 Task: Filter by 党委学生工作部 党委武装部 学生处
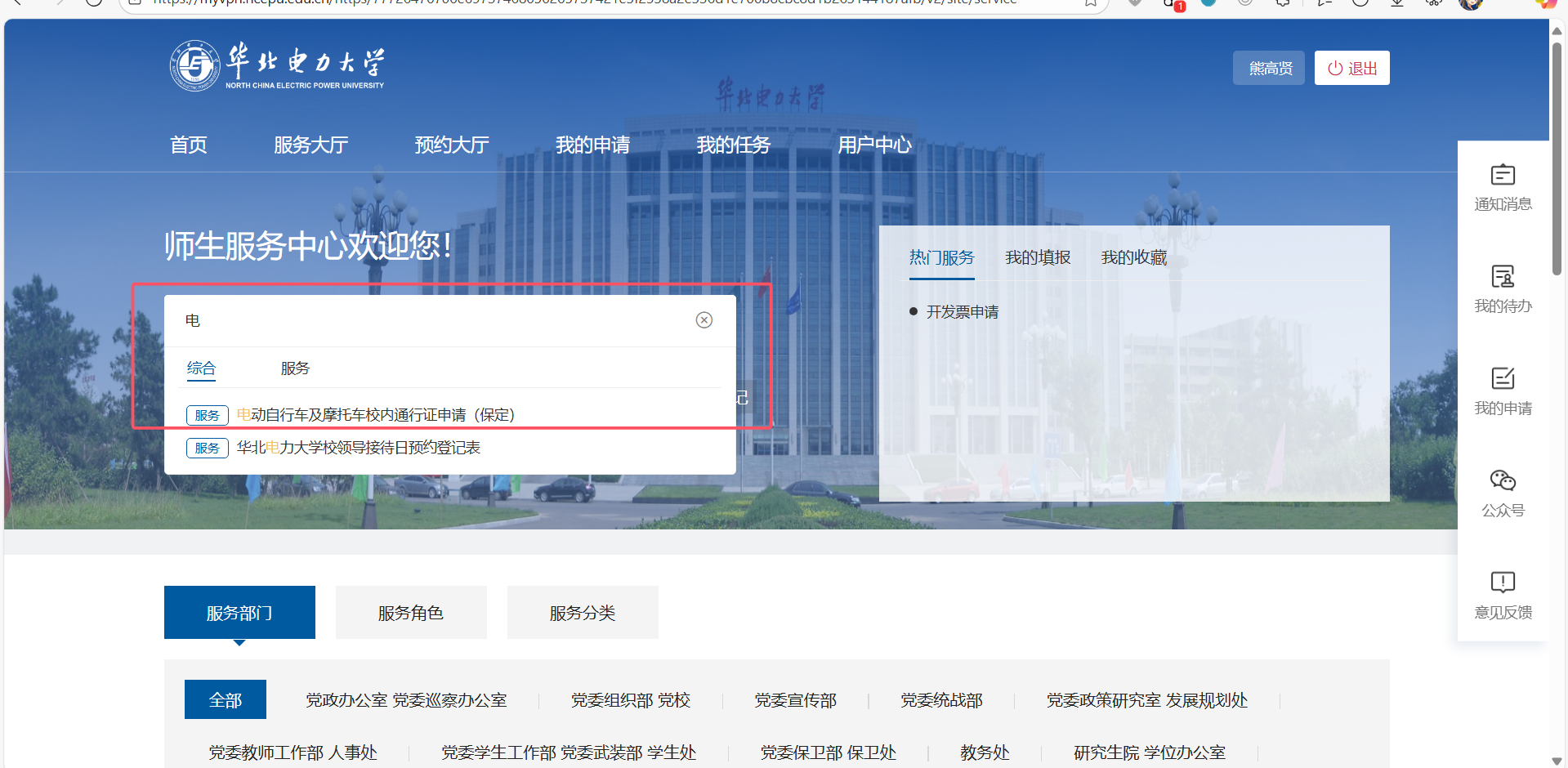(x=569, y=752)
